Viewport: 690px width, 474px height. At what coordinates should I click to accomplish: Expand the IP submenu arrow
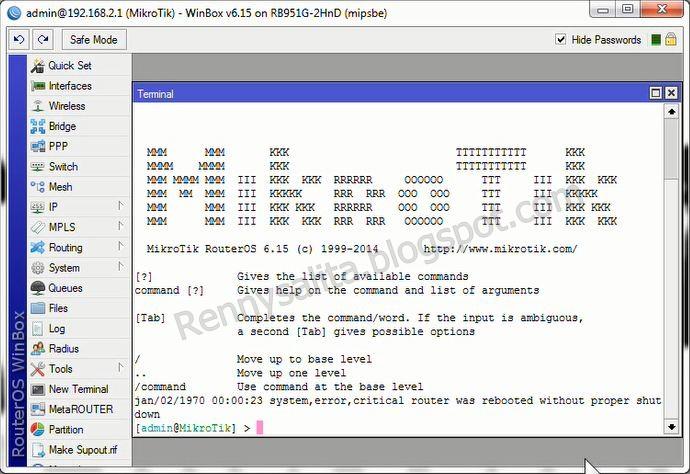(121, 206)
